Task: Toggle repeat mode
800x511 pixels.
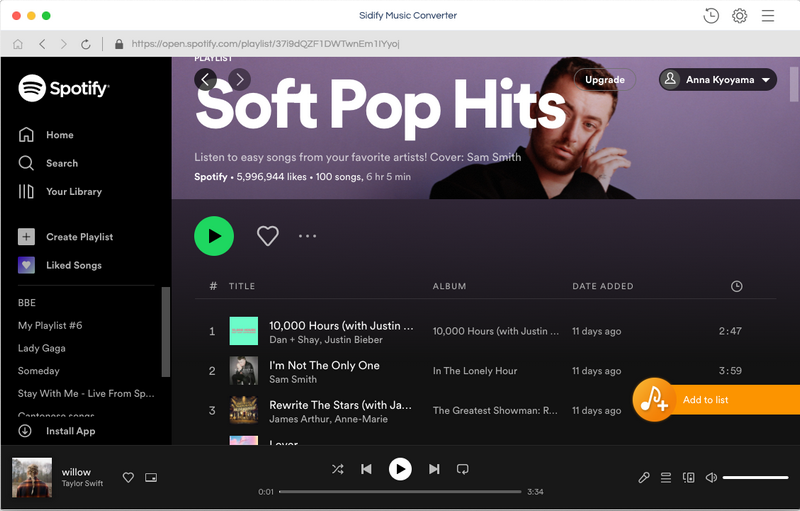Action: coord(463,469)
